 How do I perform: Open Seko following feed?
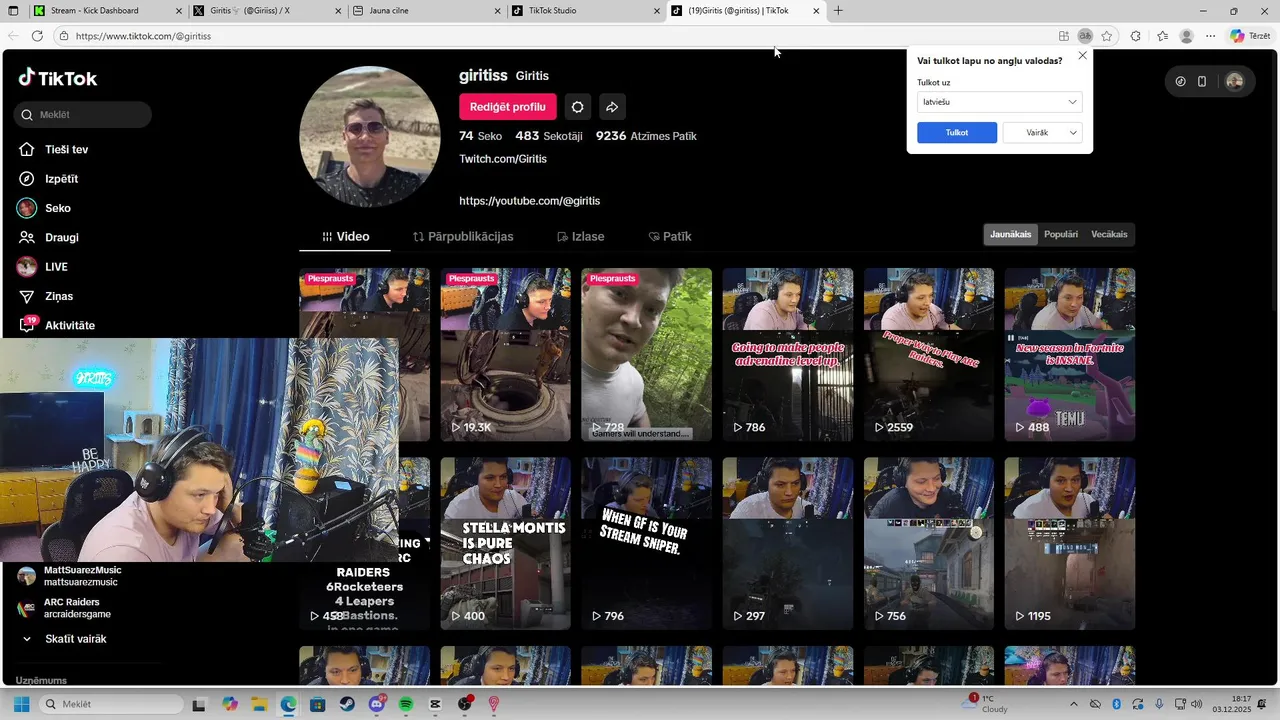44,208
